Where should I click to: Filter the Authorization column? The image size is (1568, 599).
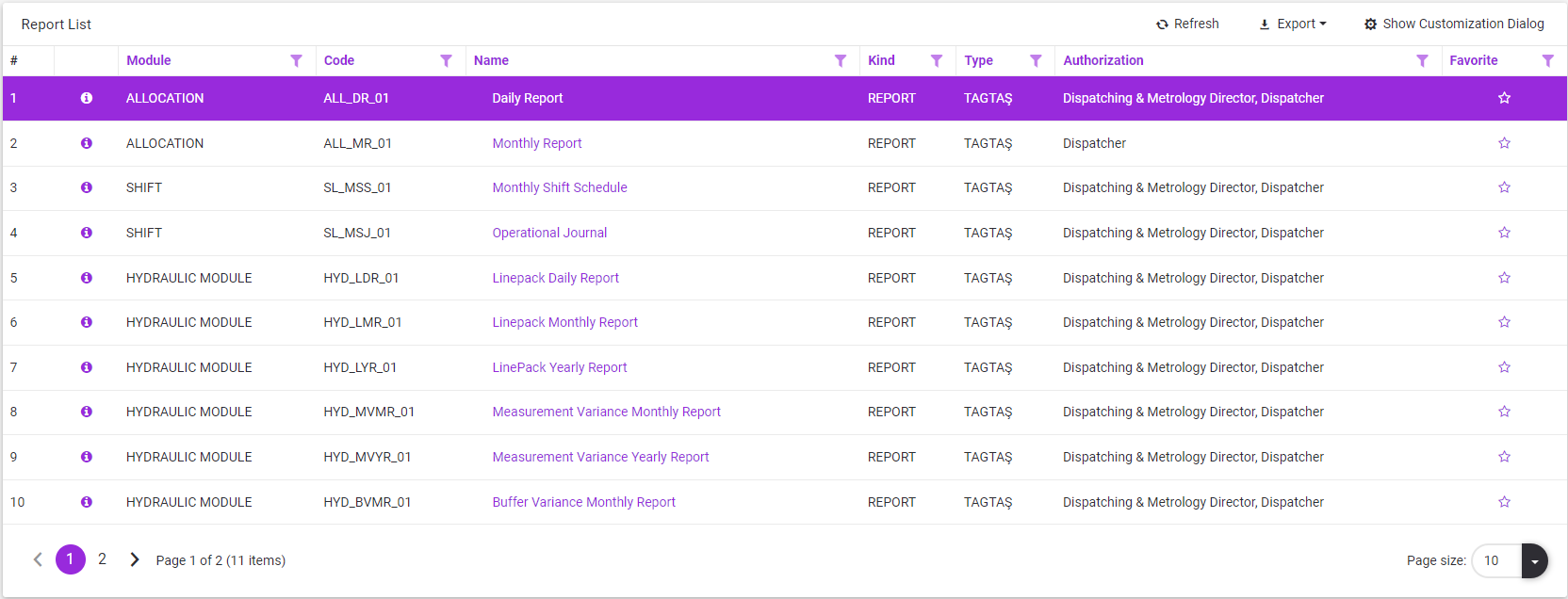[1422, 61]
